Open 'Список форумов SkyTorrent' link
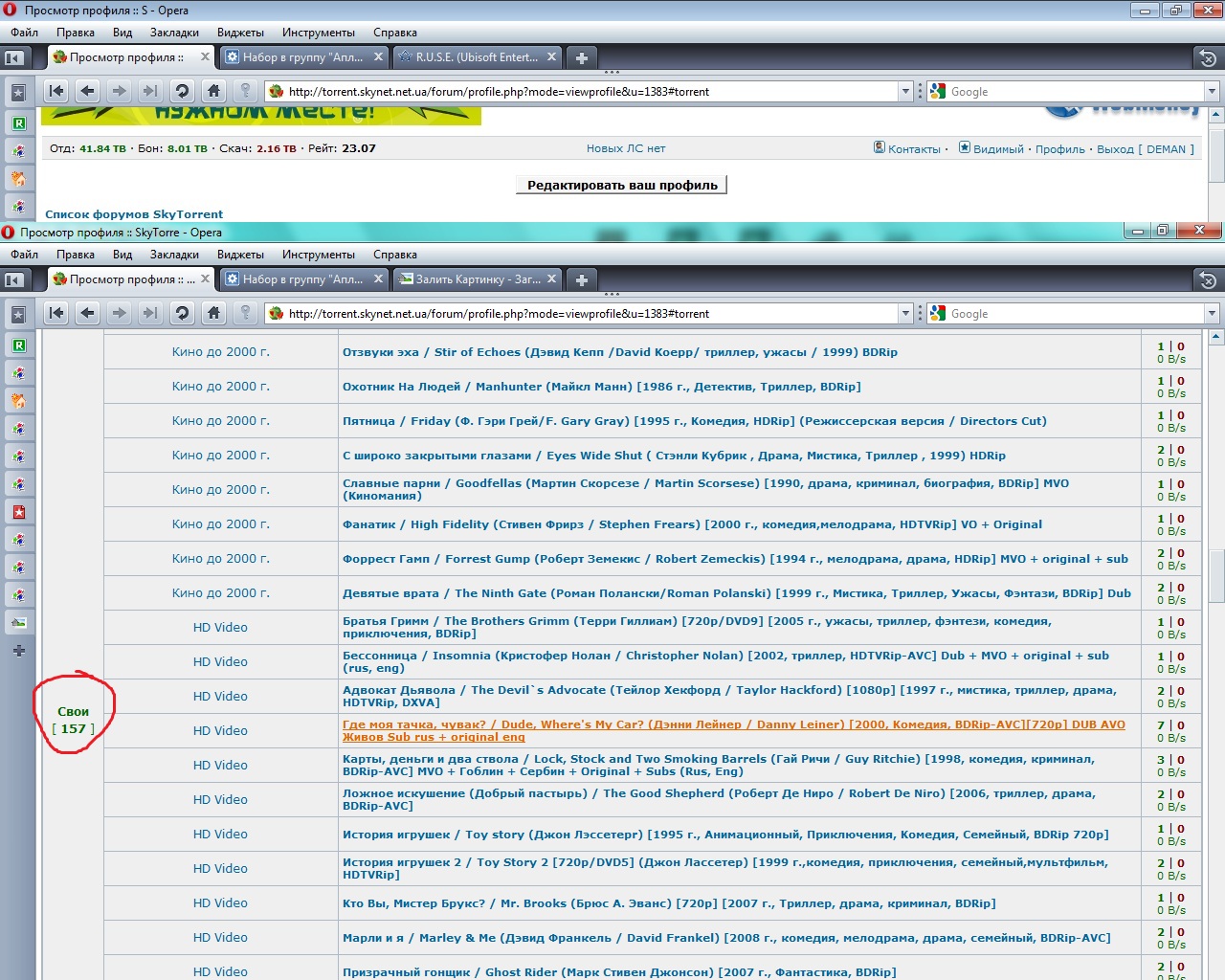The height and width of the screenshot is (980, 1225). coord(134,214)
